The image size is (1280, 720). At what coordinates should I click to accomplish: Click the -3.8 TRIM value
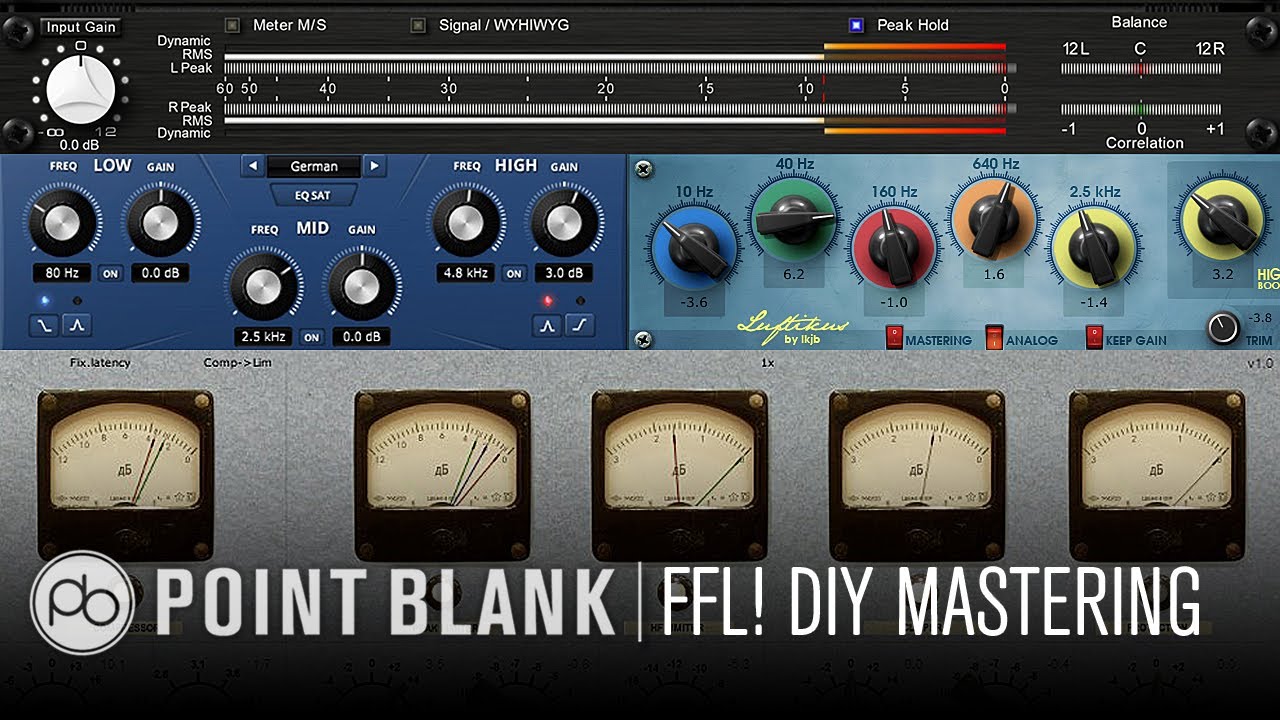tap(1260, 319)
